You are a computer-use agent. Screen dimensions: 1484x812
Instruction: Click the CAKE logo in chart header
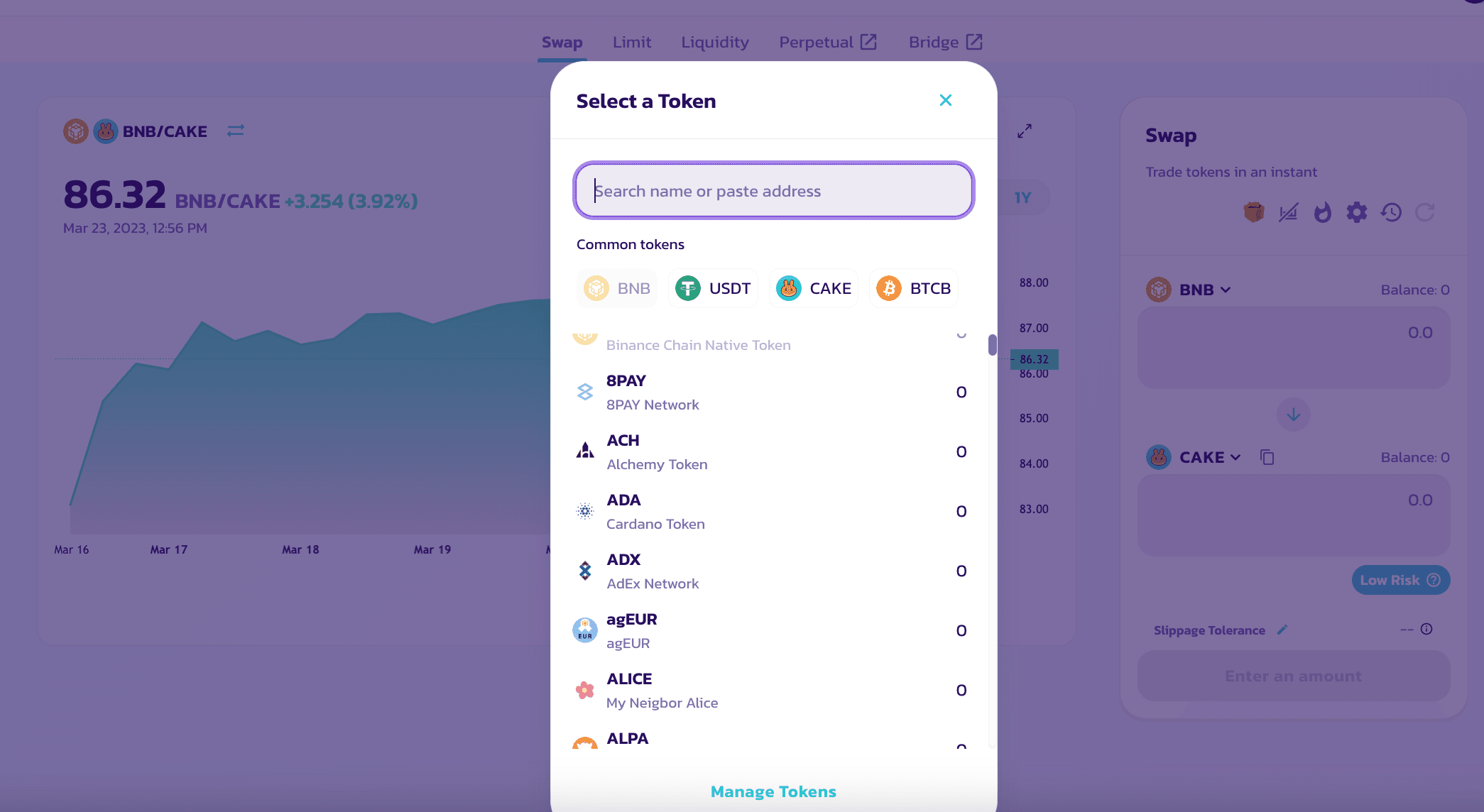tap(106, 131)
